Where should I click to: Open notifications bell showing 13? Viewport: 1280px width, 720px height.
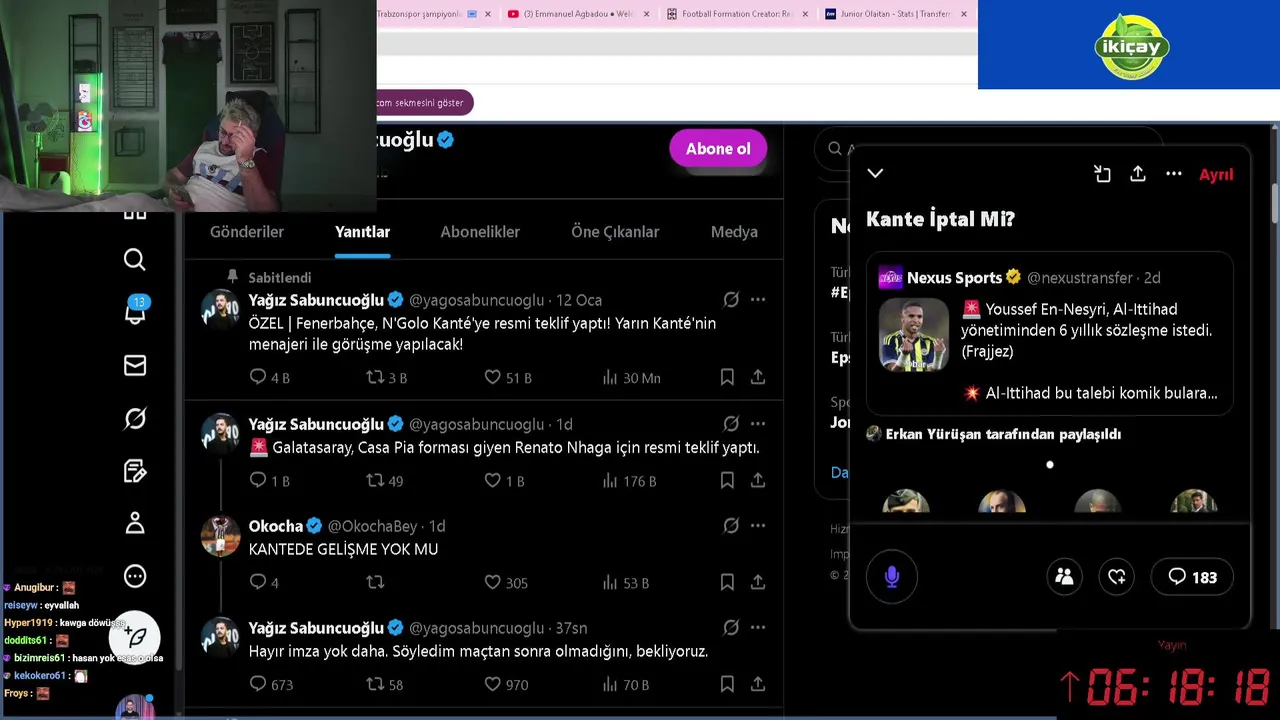pos(135,311)
